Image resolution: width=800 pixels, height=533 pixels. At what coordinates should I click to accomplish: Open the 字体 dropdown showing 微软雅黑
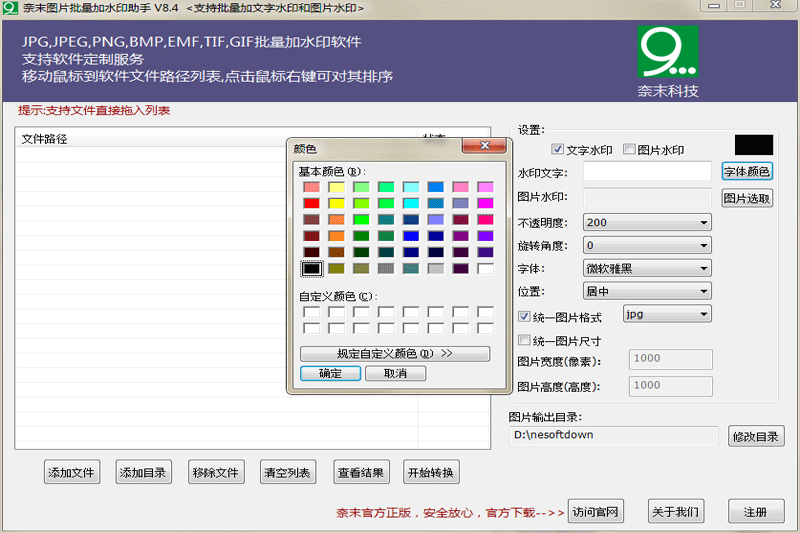click(647, 268)
